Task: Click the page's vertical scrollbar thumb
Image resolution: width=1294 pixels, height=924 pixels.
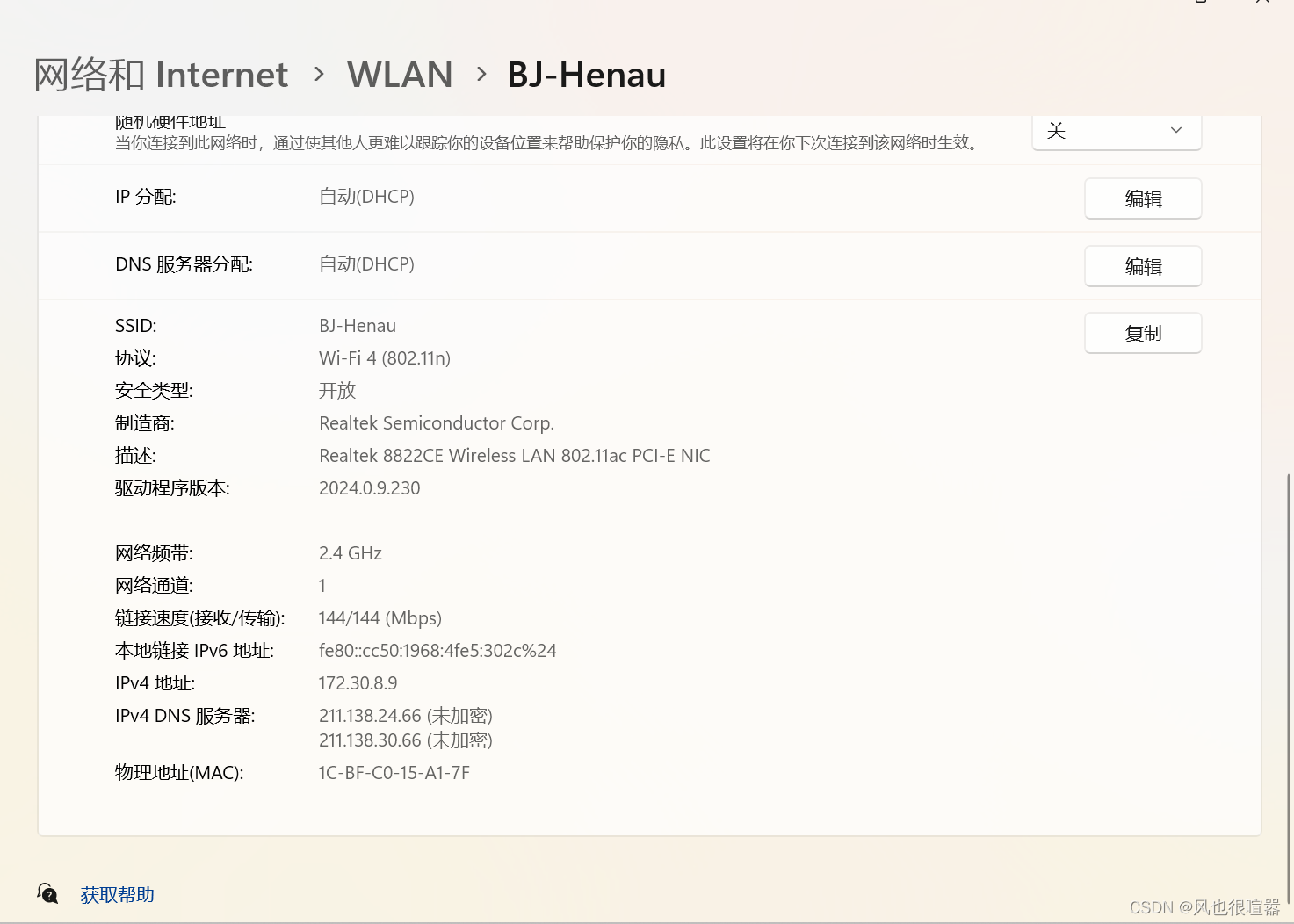Action: click(1289, 689)
